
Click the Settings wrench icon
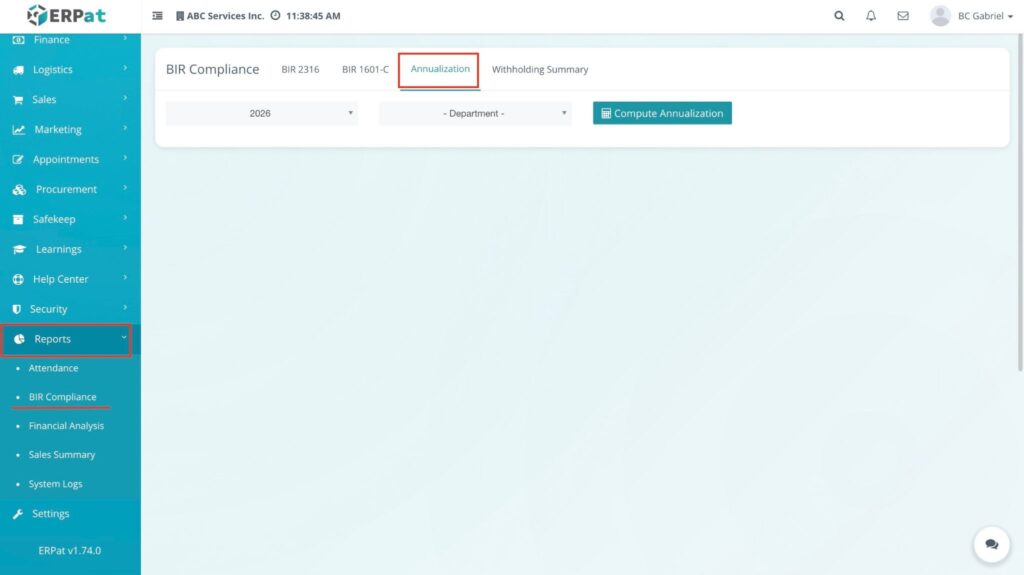tap(18, 514)
